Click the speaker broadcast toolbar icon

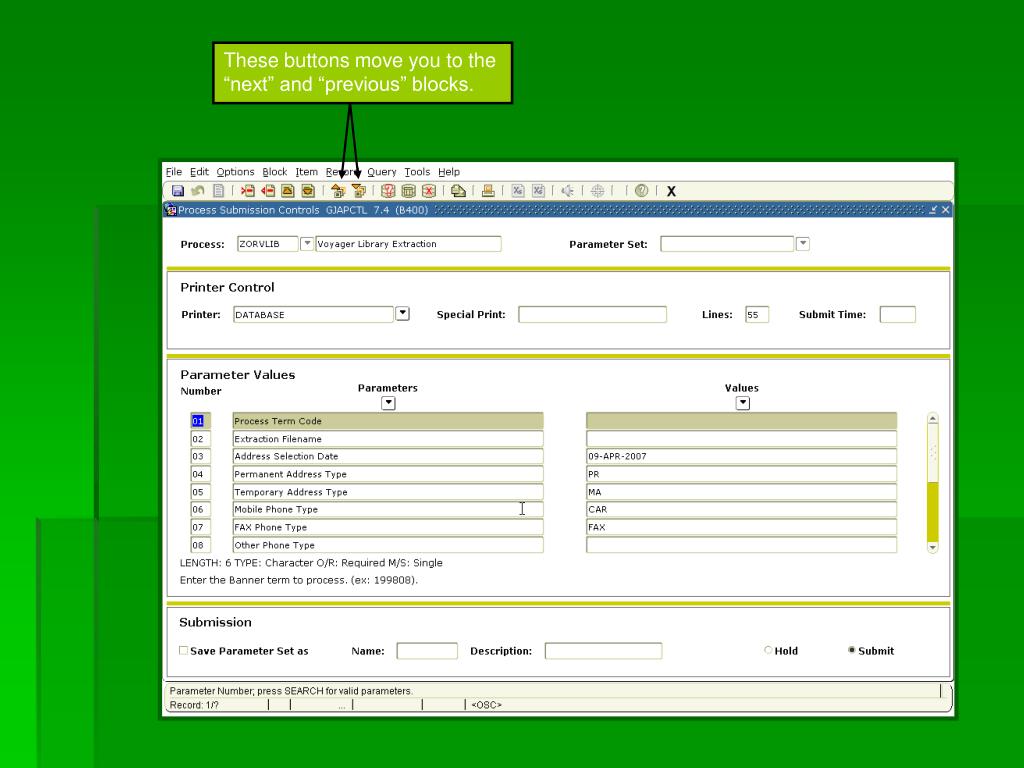click(x=568, y=191)
